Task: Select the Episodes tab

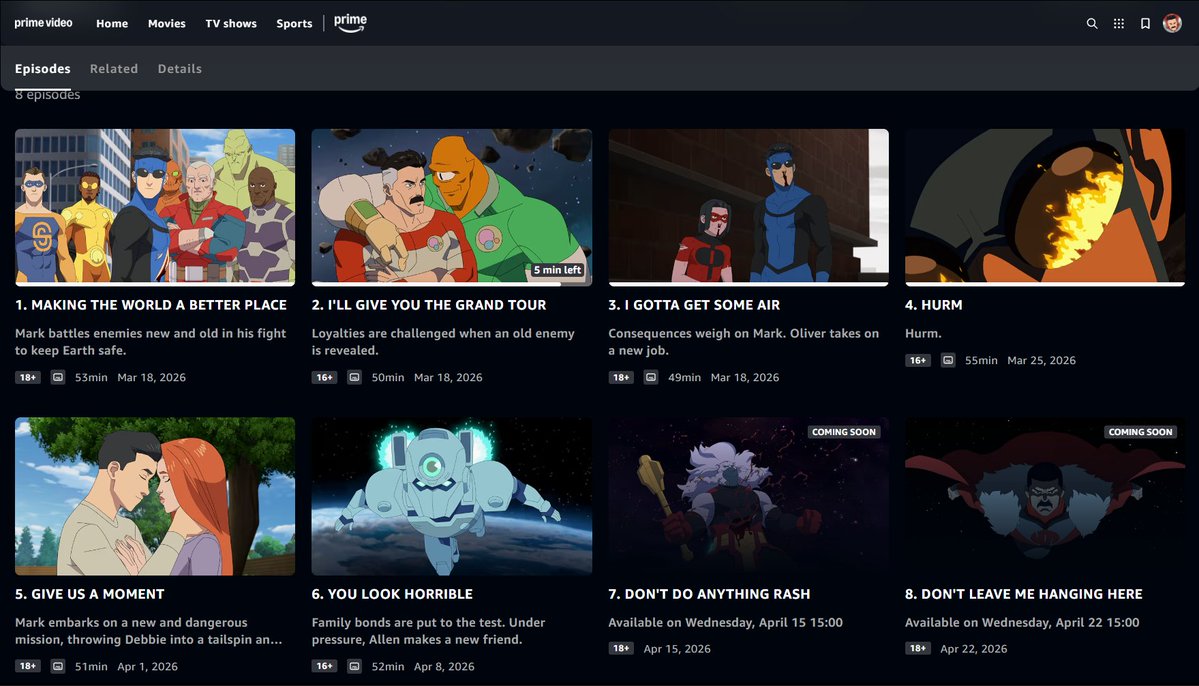Action: [x=43, y=69]
